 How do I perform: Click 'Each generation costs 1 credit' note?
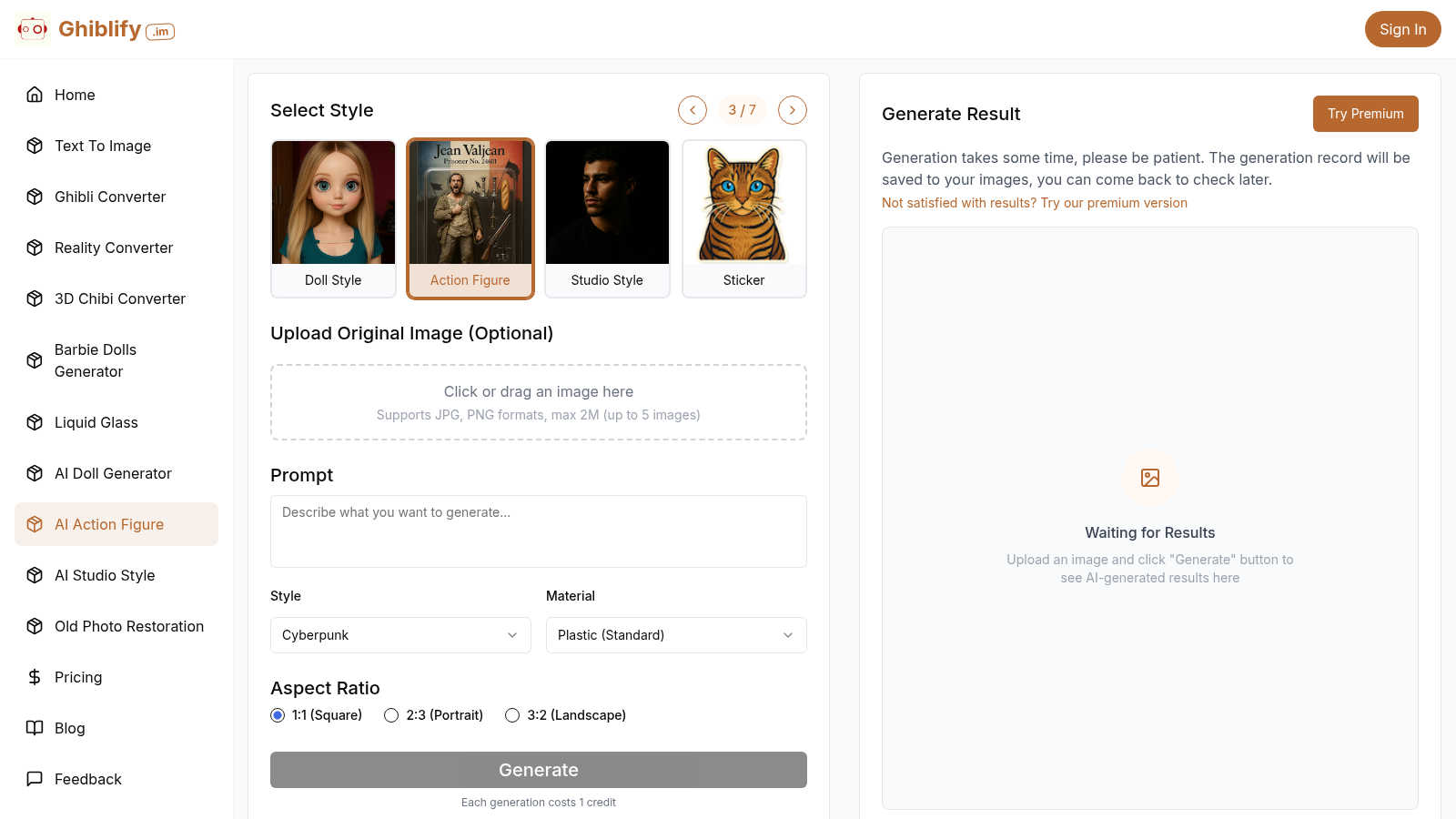coord(539,803)
